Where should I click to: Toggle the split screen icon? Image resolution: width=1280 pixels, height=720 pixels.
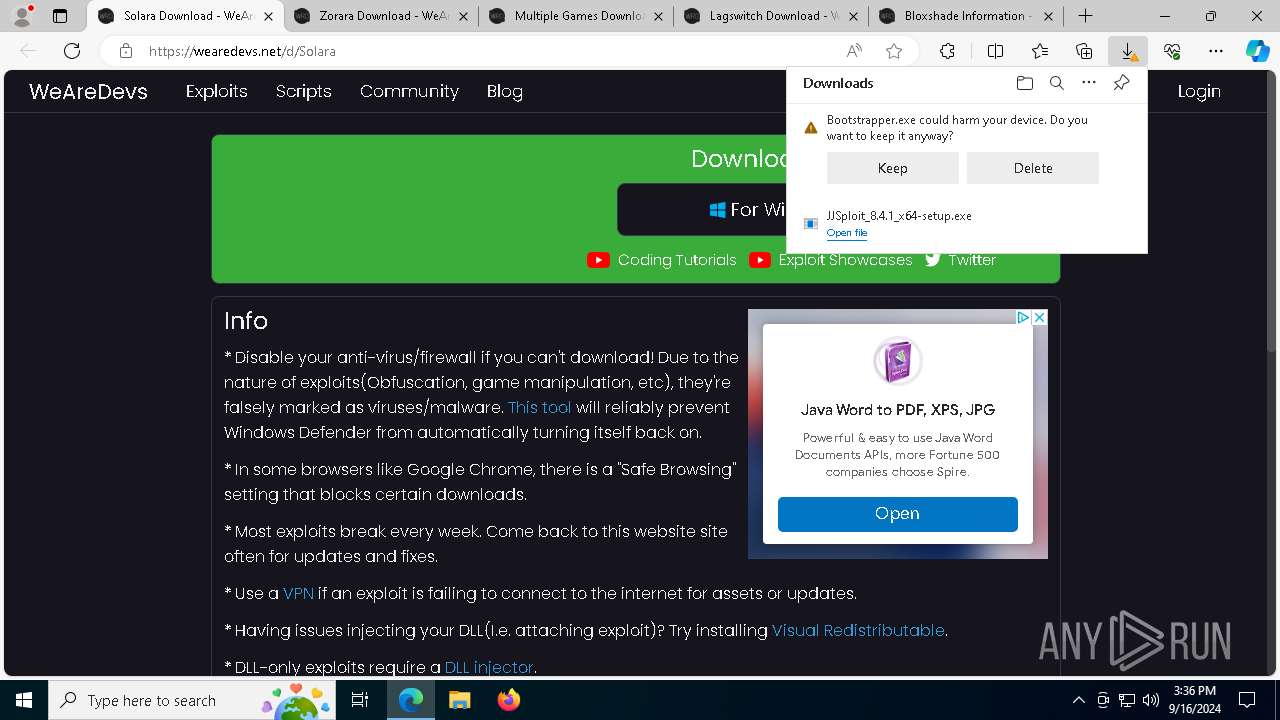995,51
